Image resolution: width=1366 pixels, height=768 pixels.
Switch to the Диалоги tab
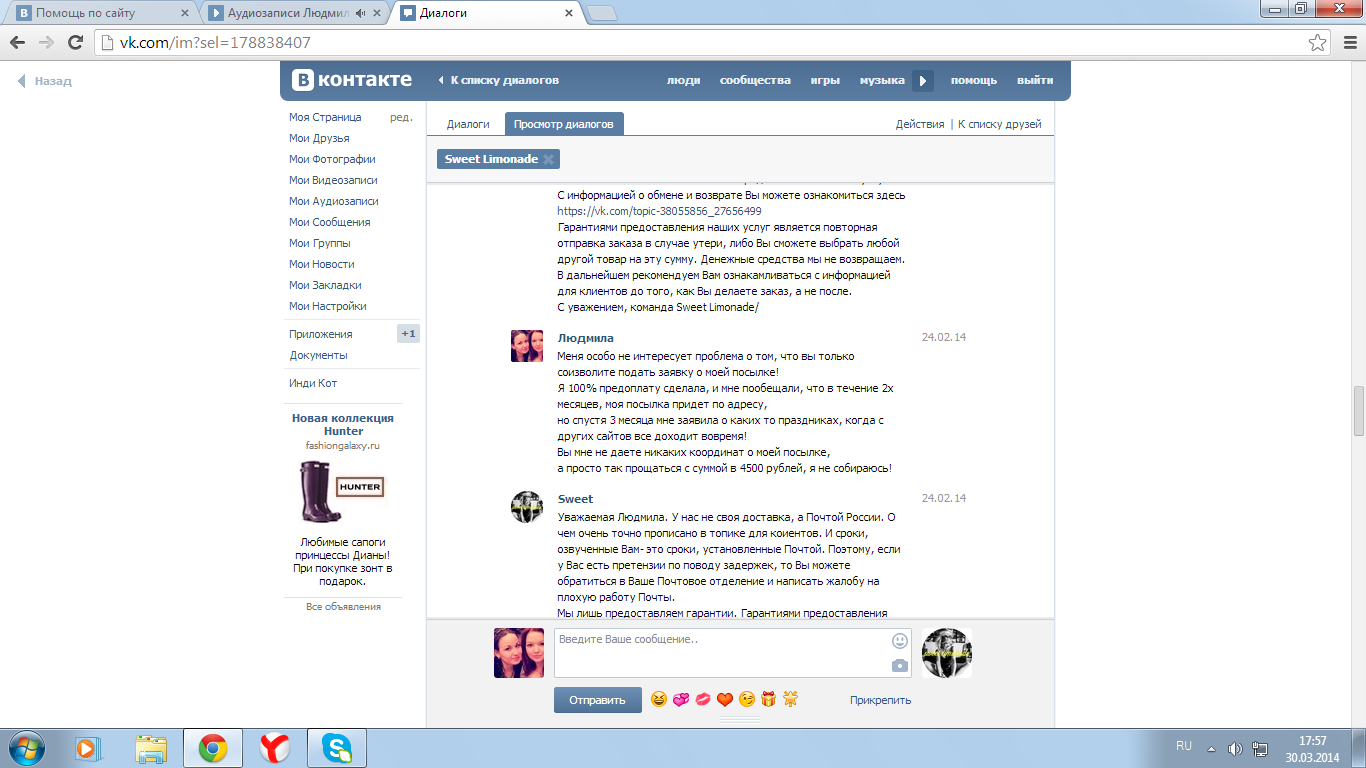click(468, 124)
